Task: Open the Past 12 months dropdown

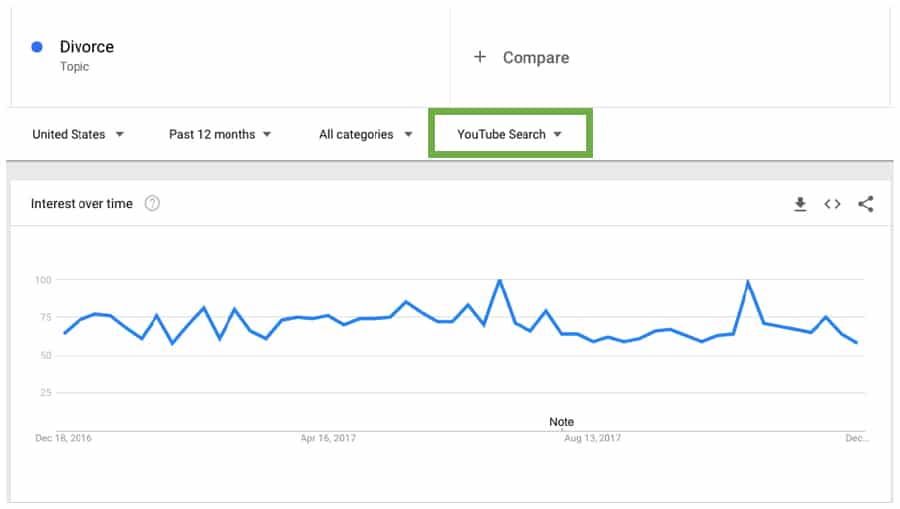Action: pyautogui.click(x=220, y=134)
